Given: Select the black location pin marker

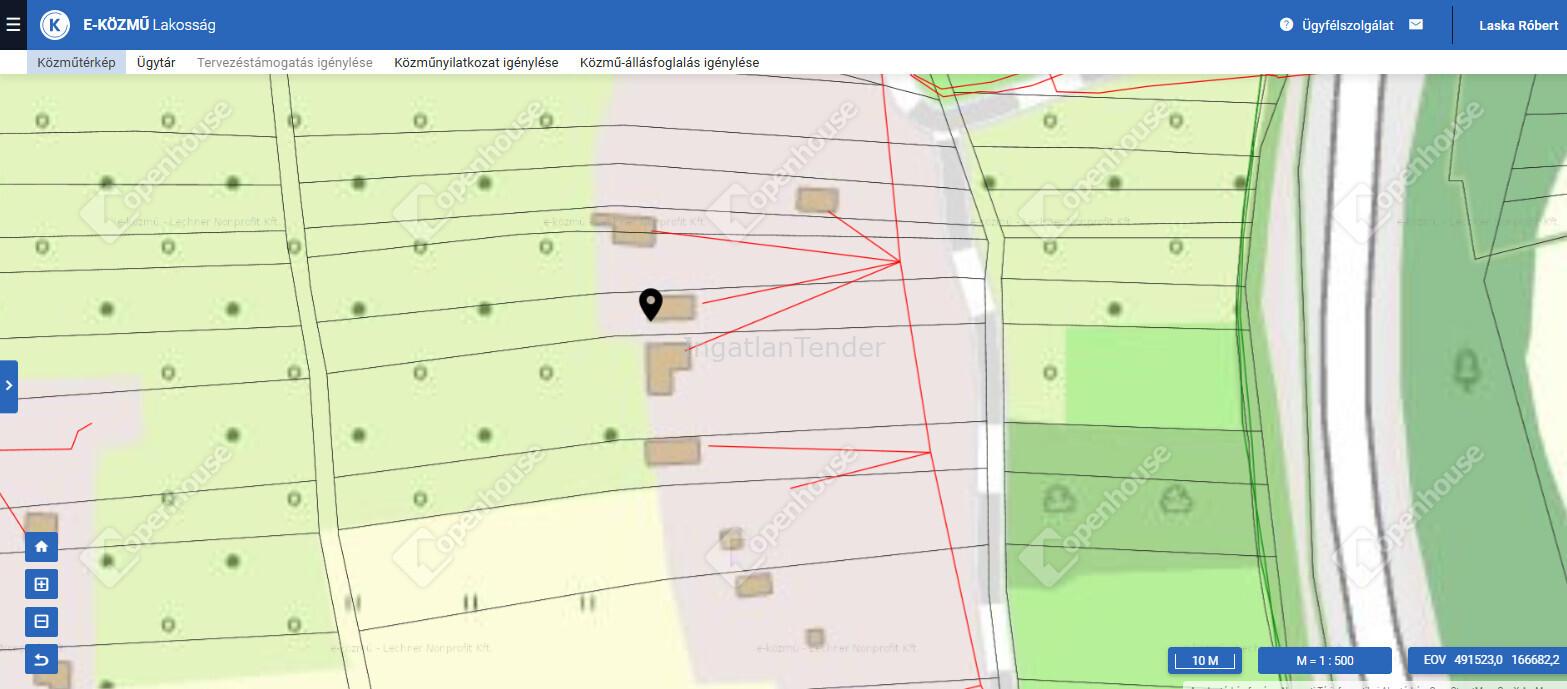Looking at the screenshot, I should click(x=650, y=303).
